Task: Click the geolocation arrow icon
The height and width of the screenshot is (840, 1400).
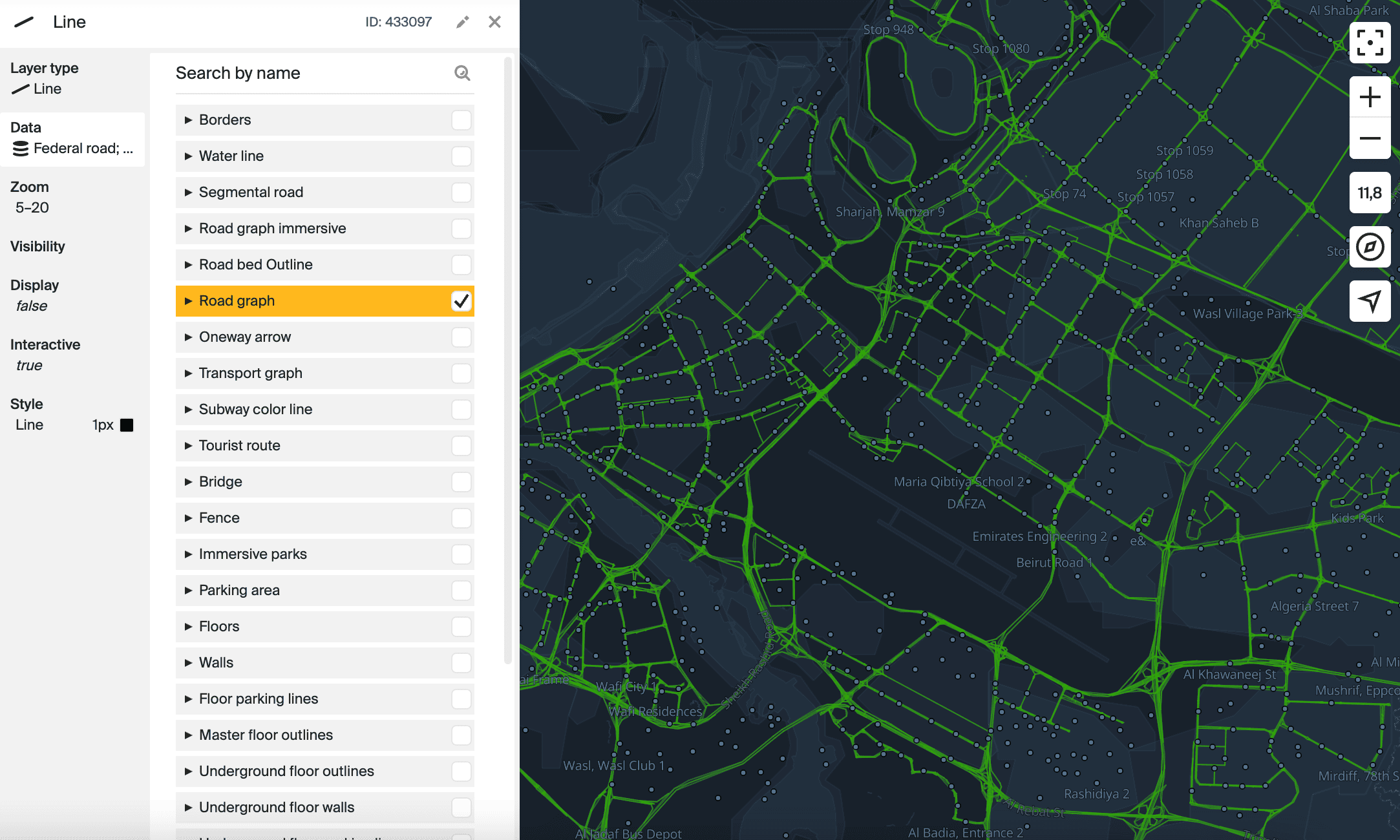Action: (x=1370, y=301)
